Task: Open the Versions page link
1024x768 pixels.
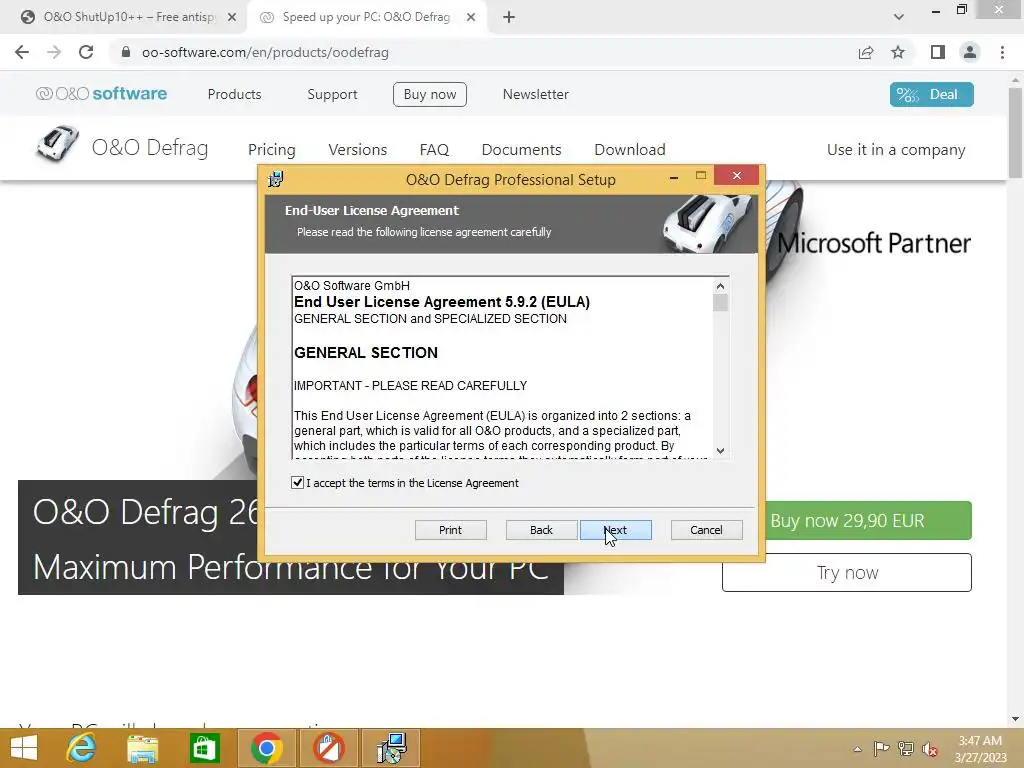Action: (x=358, y=150)
